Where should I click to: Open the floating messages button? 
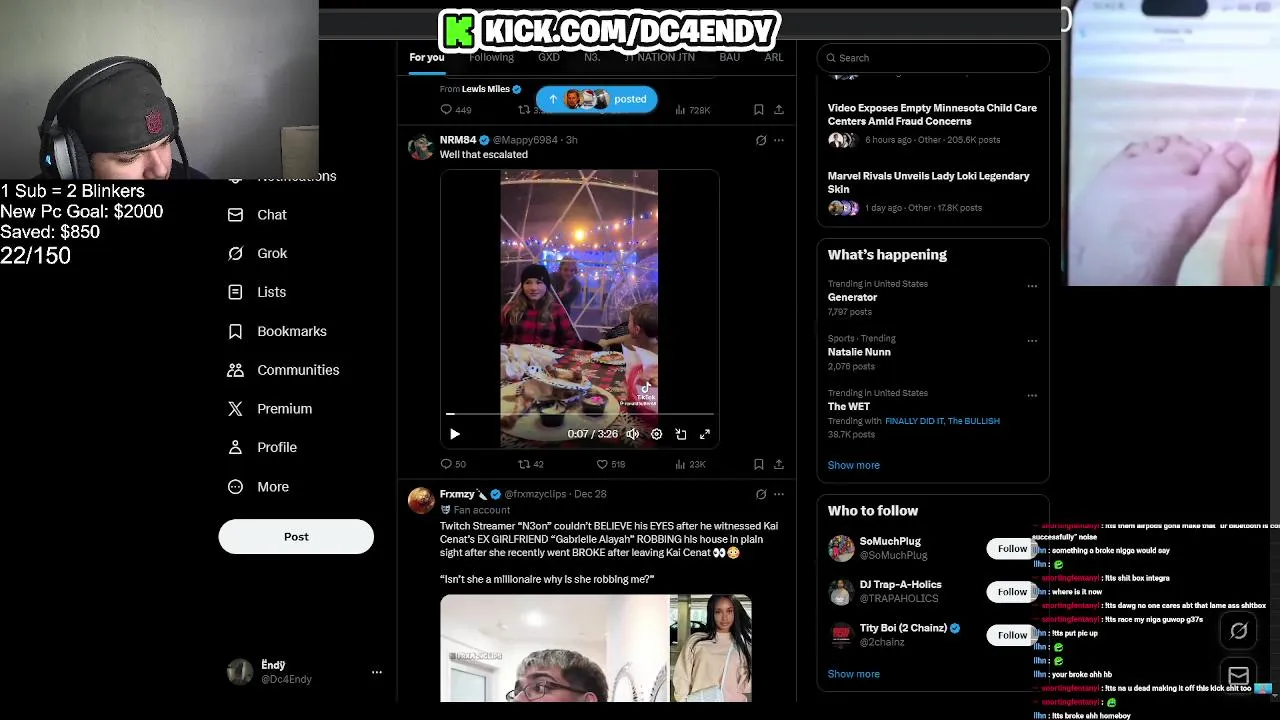(x=1239, y=676)
